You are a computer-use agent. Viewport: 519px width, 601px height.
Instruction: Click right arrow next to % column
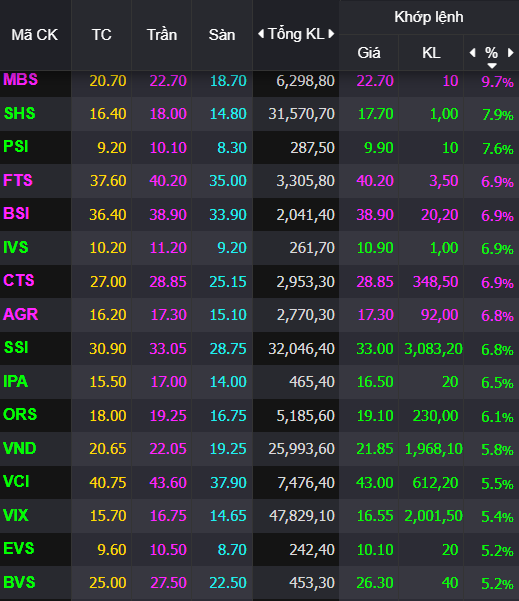click(x=510, y=53)
